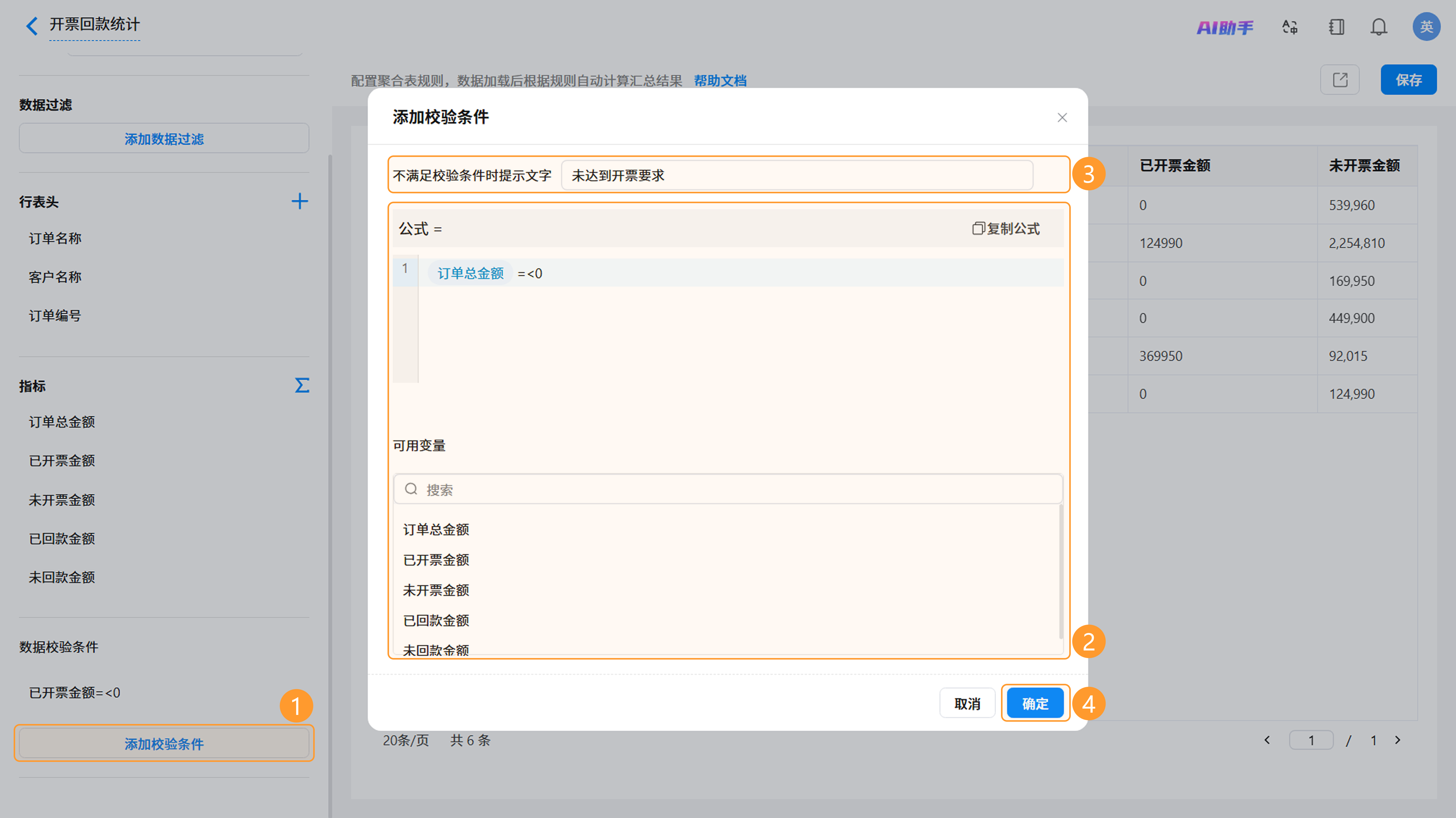Click 确定 to confirm condition
The image size is (1456, 818).
coord(1035,703)
